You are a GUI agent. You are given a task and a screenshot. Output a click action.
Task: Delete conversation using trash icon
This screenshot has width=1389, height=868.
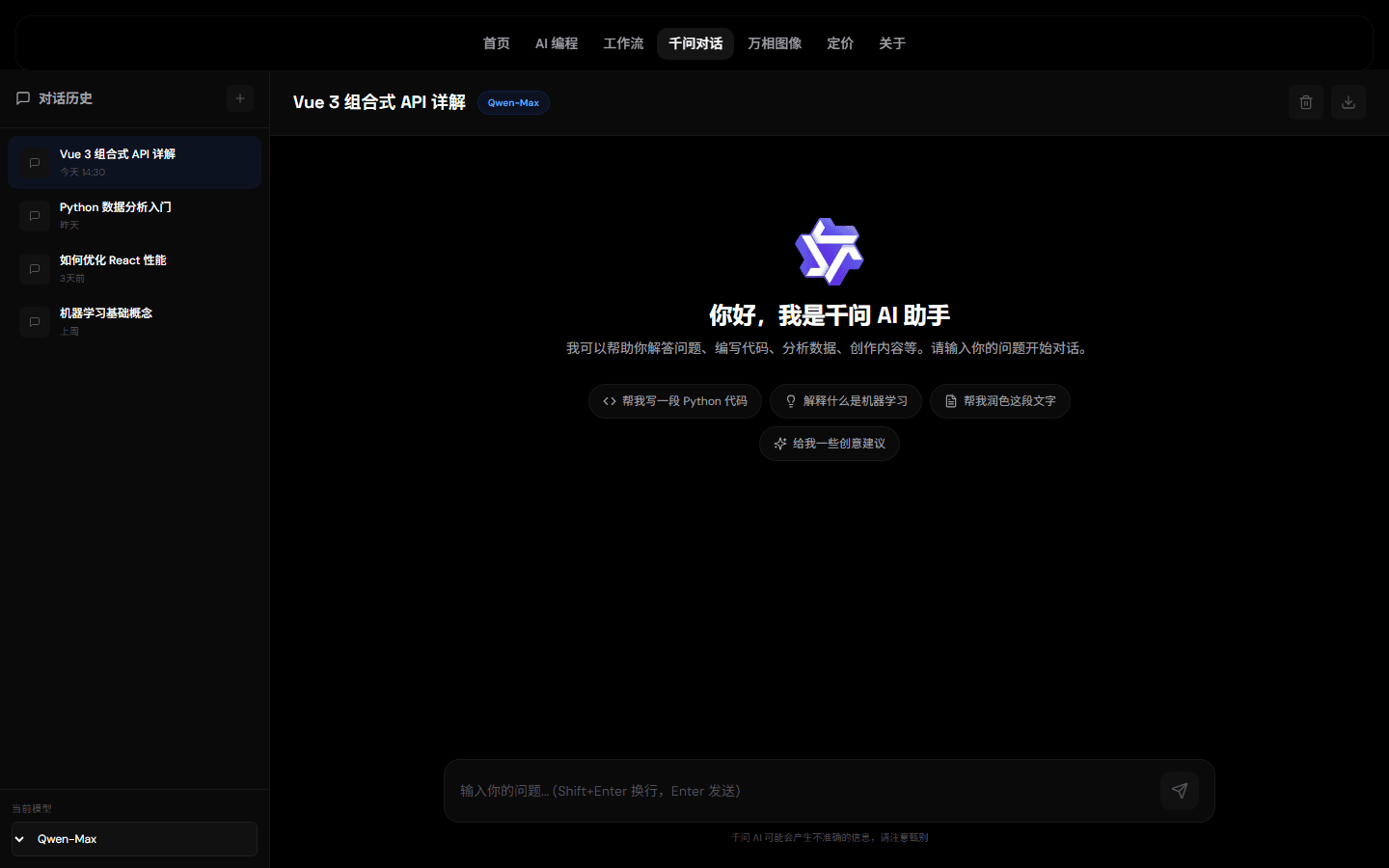1306,102
